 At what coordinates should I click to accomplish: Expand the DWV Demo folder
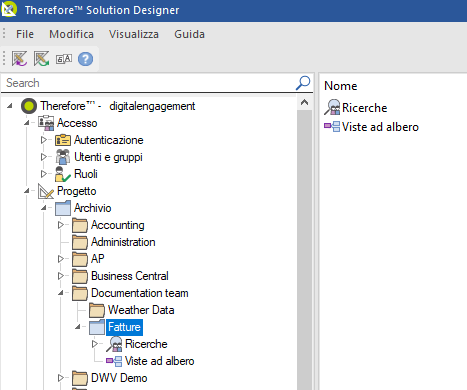pos(61,378)
